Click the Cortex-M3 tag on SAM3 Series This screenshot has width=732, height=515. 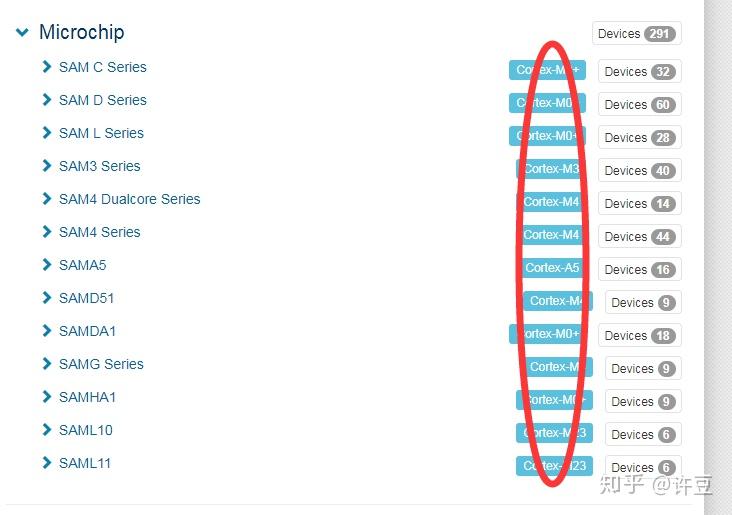click(x=550, y=169)
